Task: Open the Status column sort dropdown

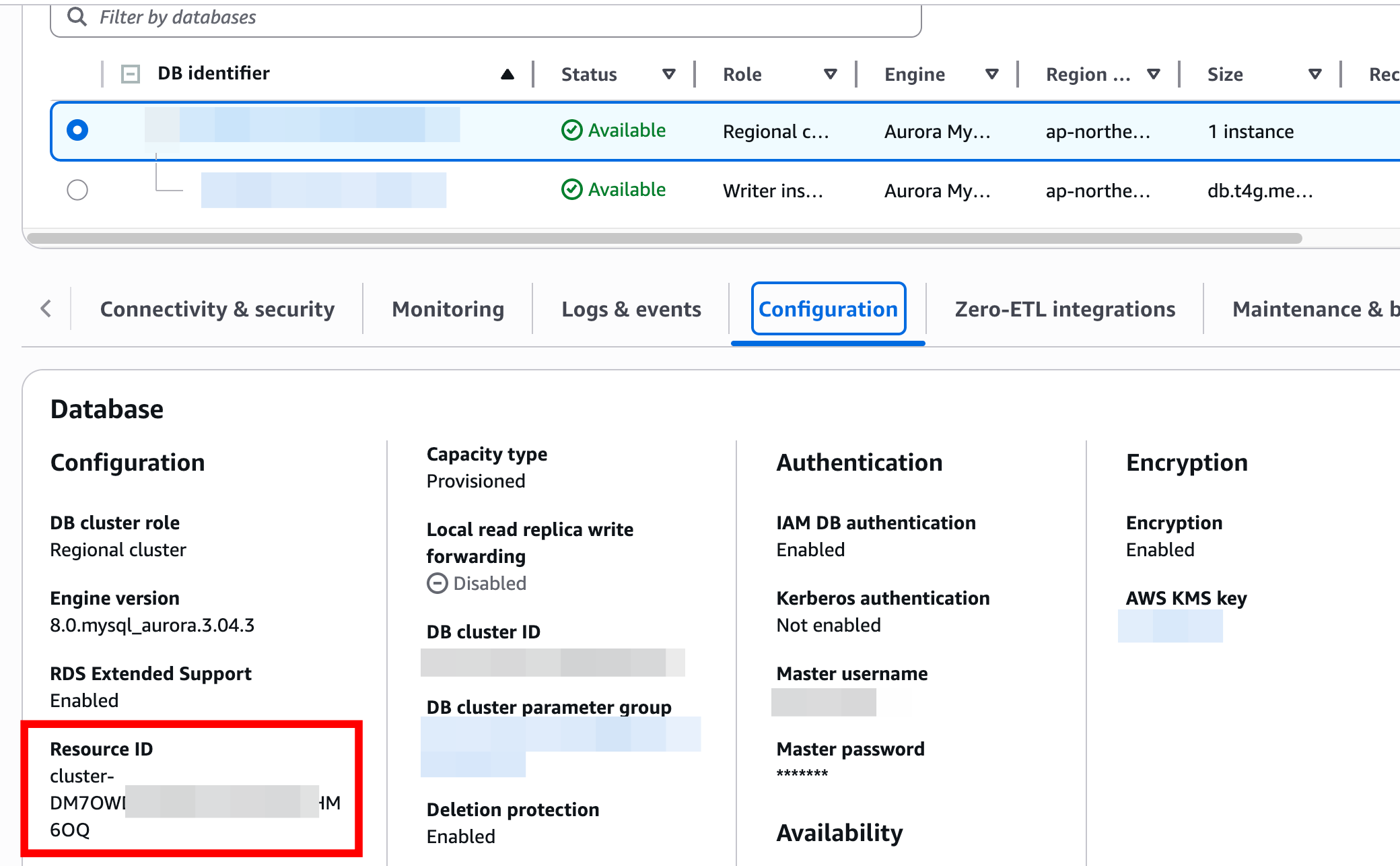Action: point(668,74)
